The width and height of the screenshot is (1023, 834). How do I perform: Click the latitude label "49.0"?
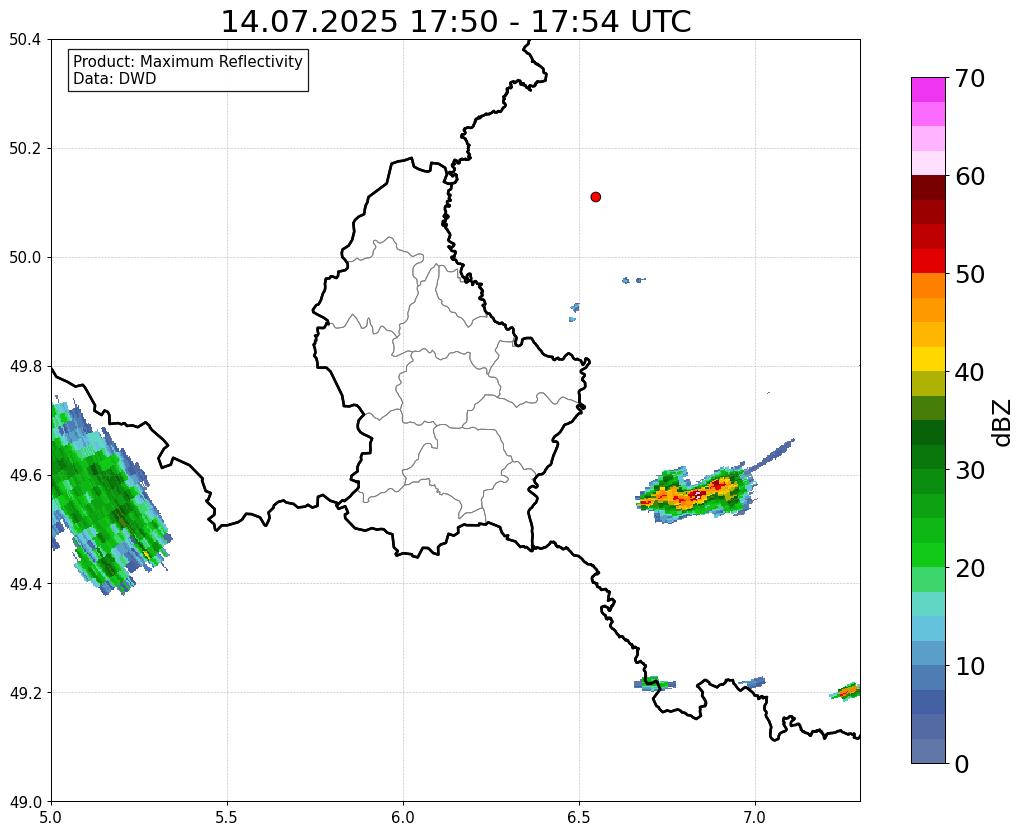click(25, 801)
